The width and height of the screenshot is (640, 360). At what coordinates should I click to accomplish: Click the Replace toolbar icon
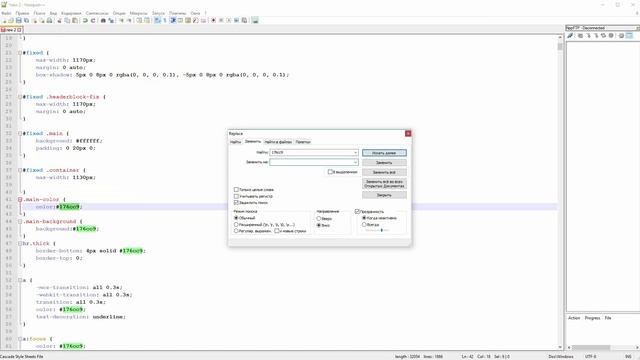point(111,20)
